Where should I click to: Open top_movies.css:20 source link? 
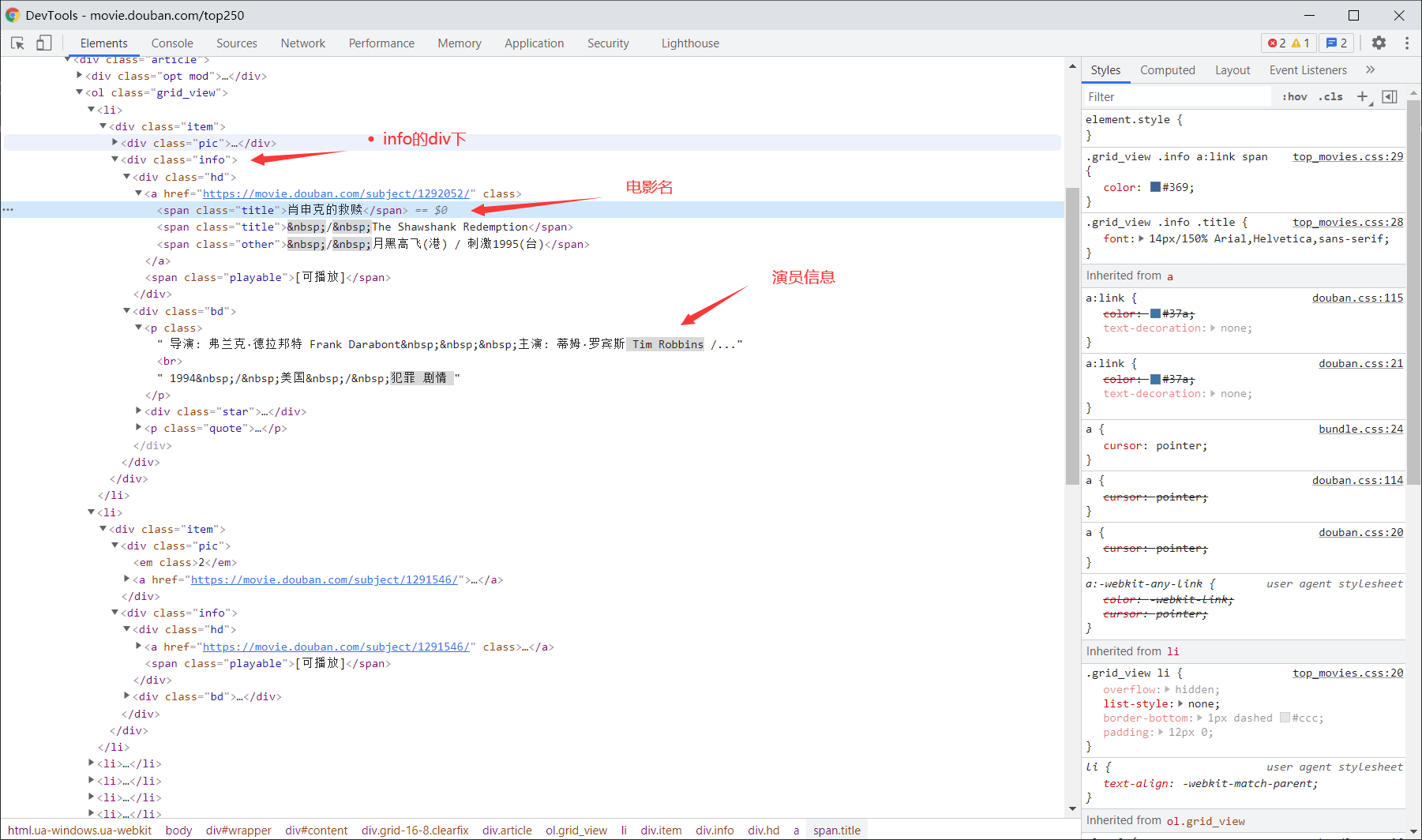[1348, 673]
